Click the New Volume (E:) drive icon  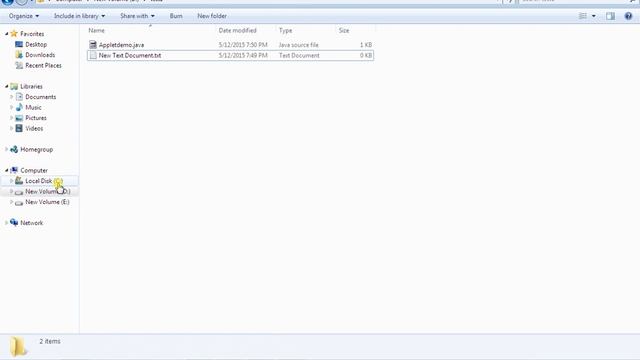(x=19, y=202)
